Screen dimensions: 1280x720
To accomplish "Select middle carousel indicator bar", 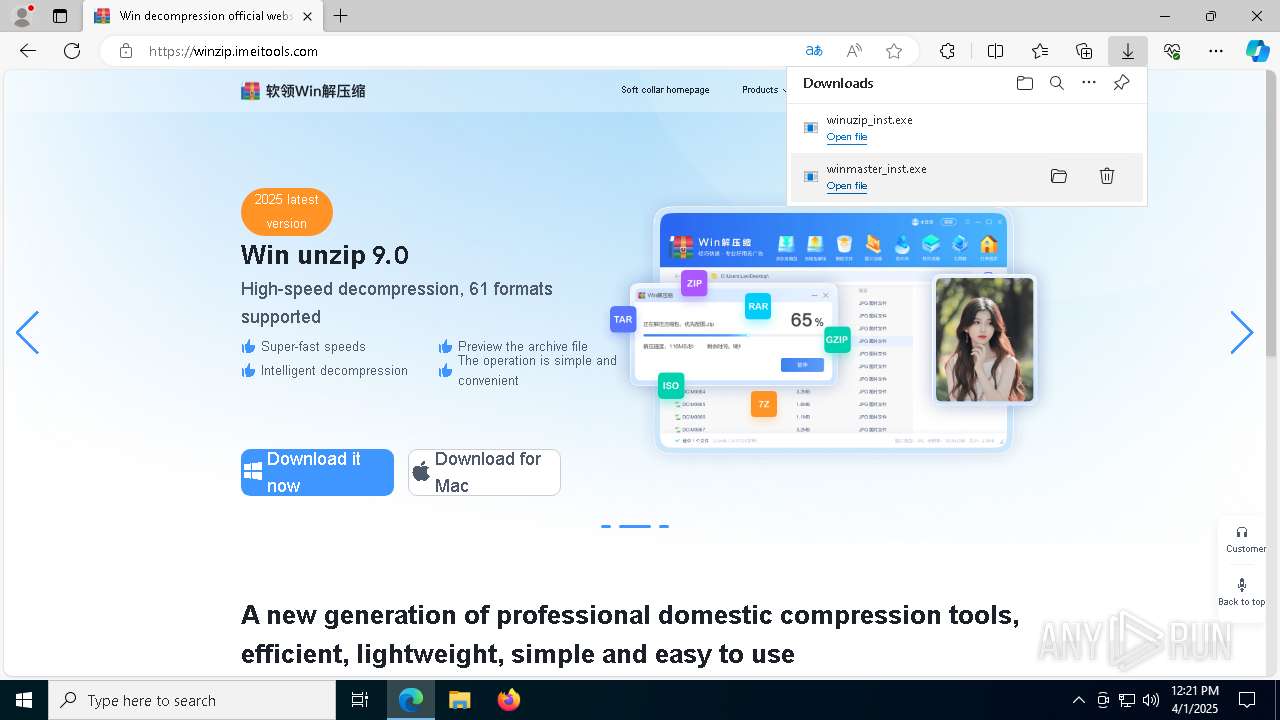I will 635,526.
